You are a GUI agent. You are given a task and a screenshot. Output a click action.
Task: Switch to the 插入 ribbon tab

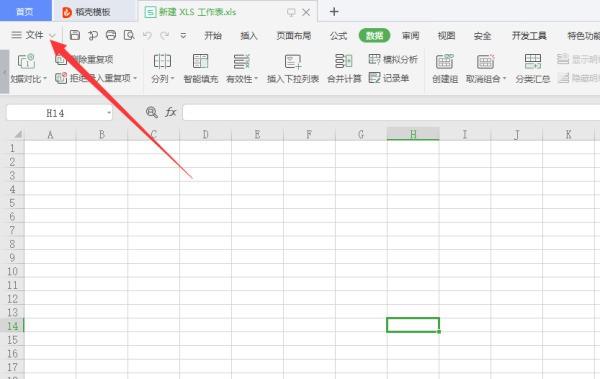pos(249,36)
